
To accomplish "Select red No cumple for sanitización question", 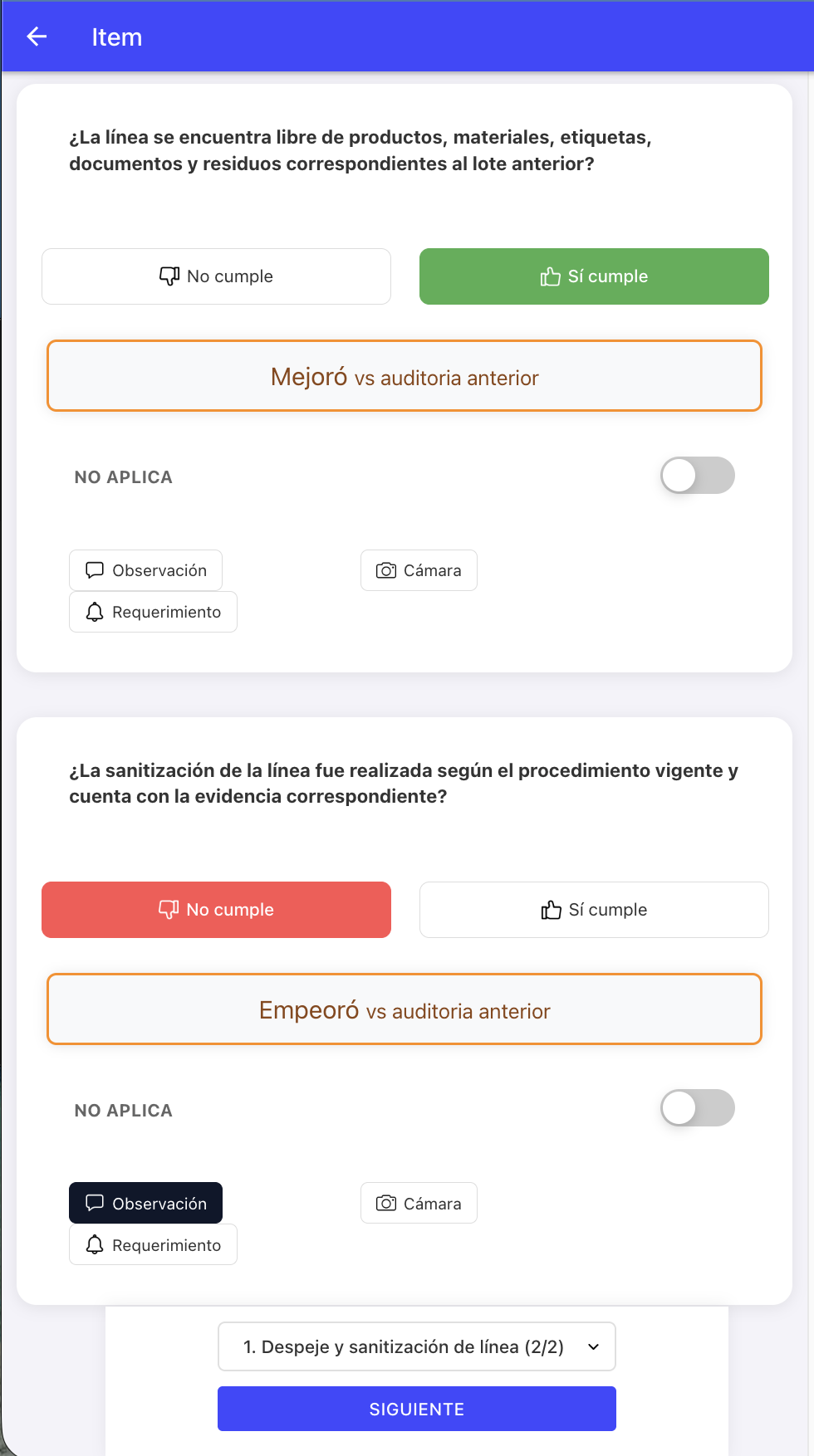I will point(216,910).
